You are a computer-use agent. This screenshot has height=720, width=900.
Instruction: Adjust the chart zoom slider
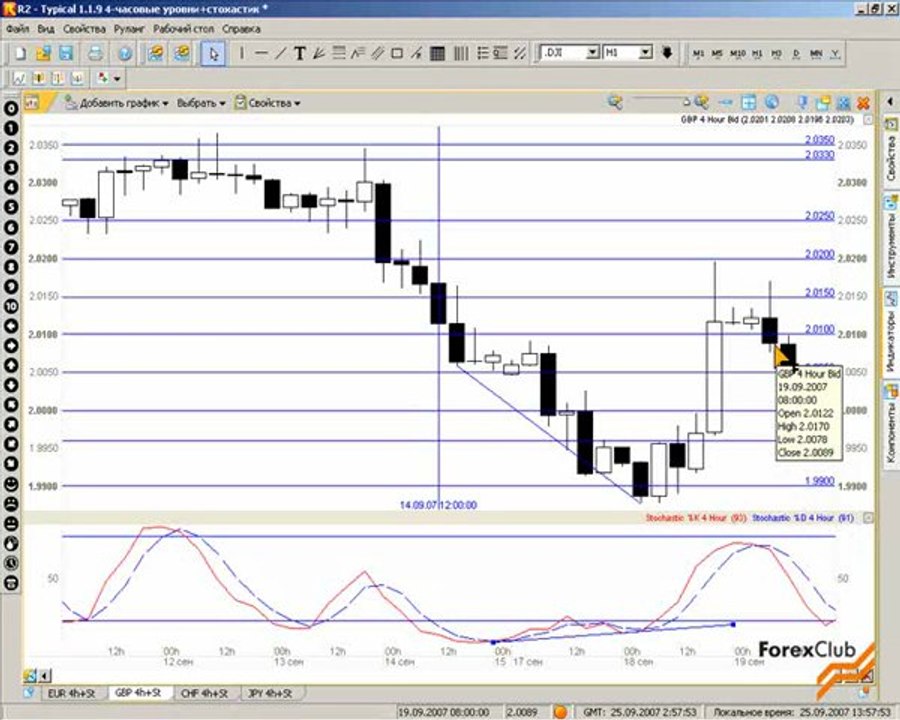coord(686,103)
